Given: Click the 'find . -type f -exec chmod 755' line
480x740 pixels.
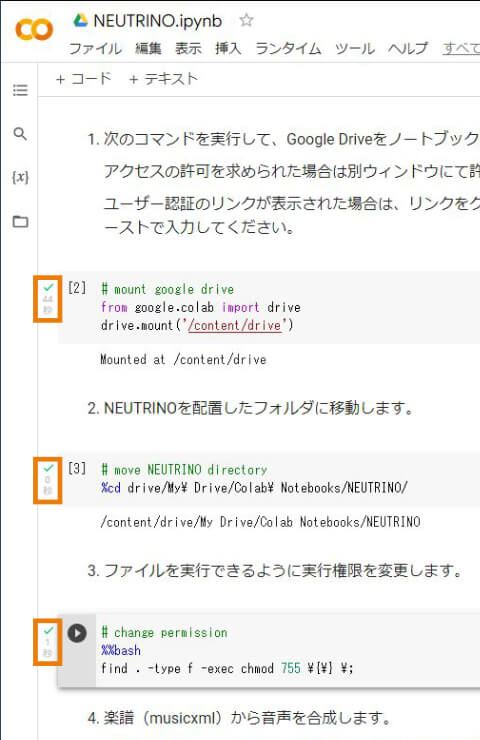Looking at the screenshot, I should click(227, 668).
